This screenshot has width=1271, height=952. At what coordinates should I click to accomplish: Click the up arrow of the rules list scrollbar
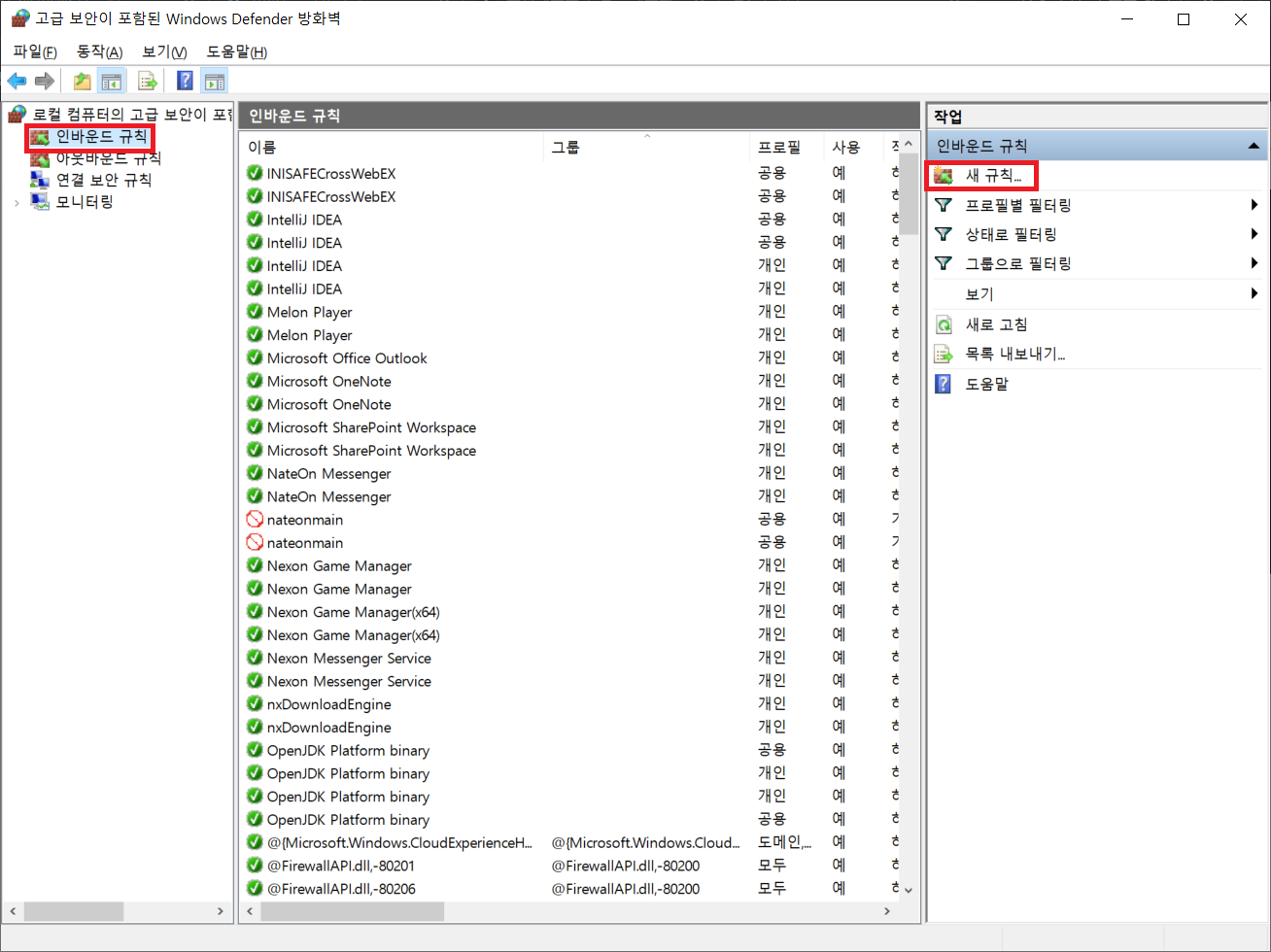click(x=909, y=144)
